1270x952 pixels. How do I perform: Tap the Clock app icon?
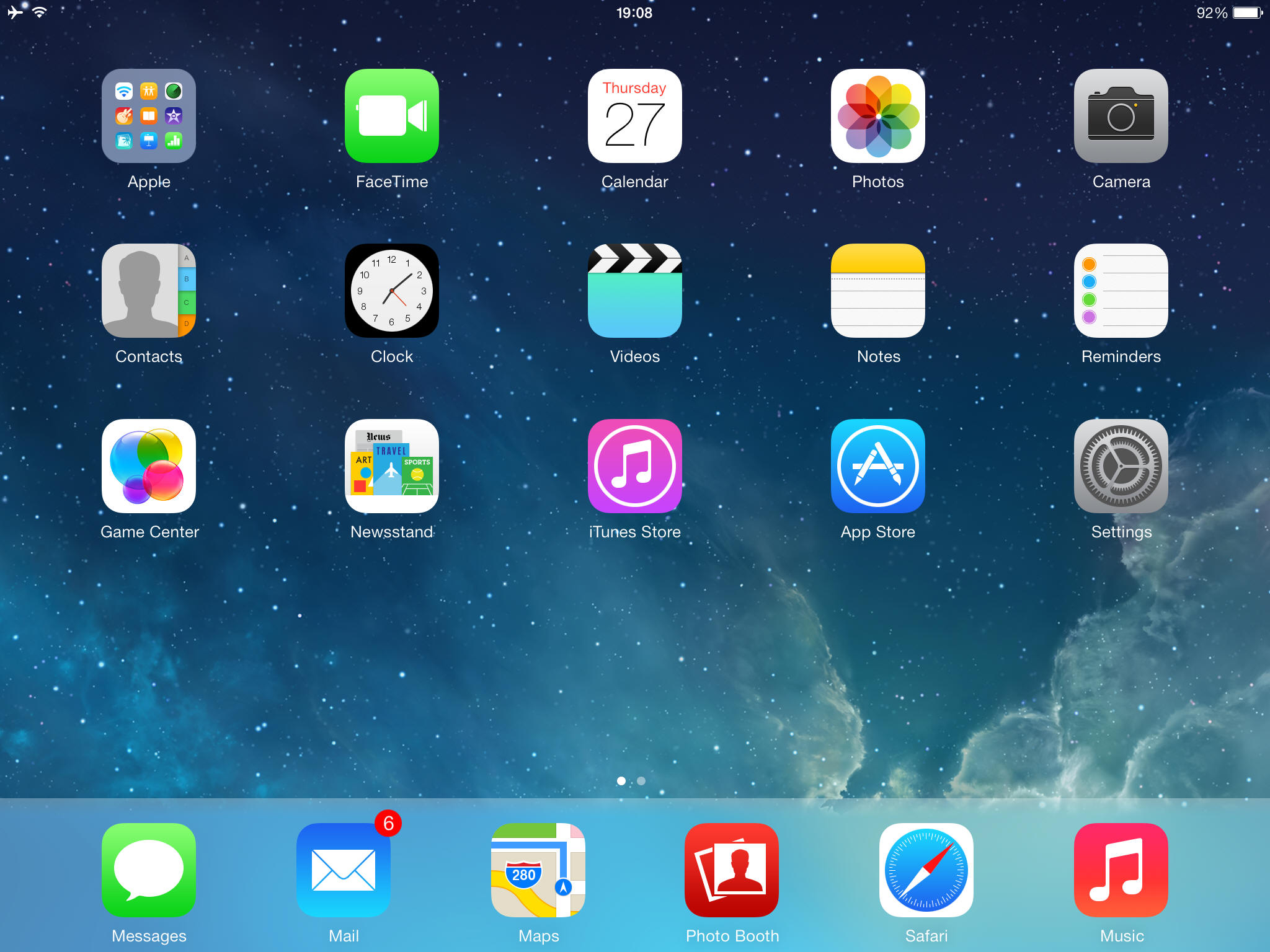391,291
